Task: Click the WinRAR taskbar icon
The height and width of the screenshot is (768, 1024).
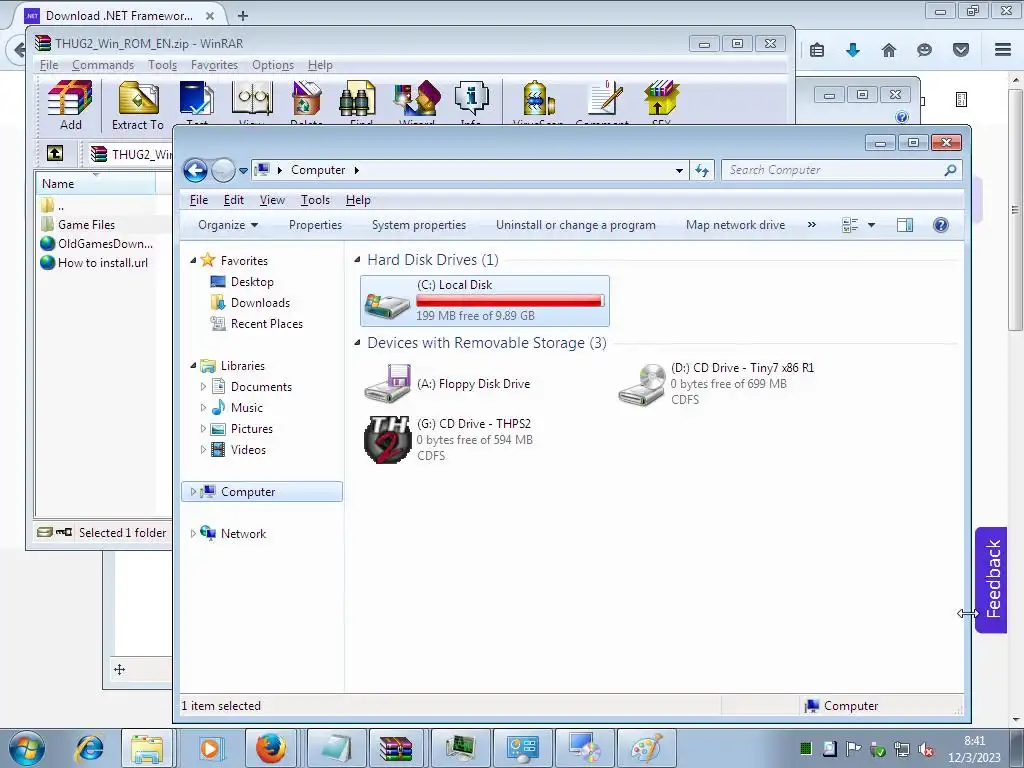Action: click(396, 748)
